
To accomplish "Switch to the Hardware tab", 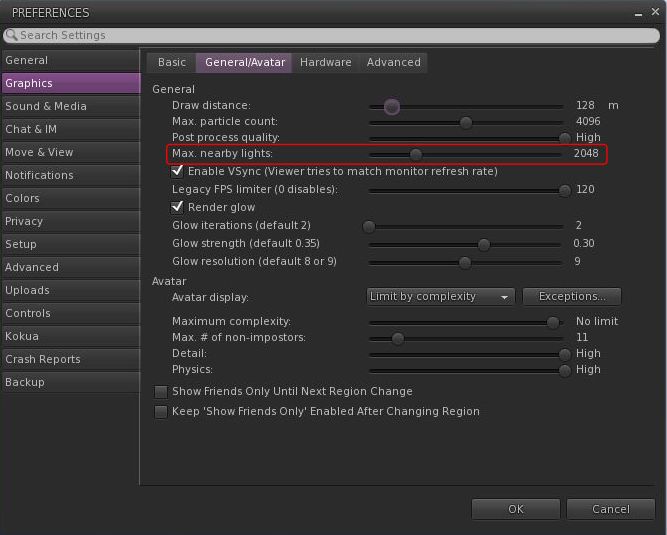I will [325, 62].
